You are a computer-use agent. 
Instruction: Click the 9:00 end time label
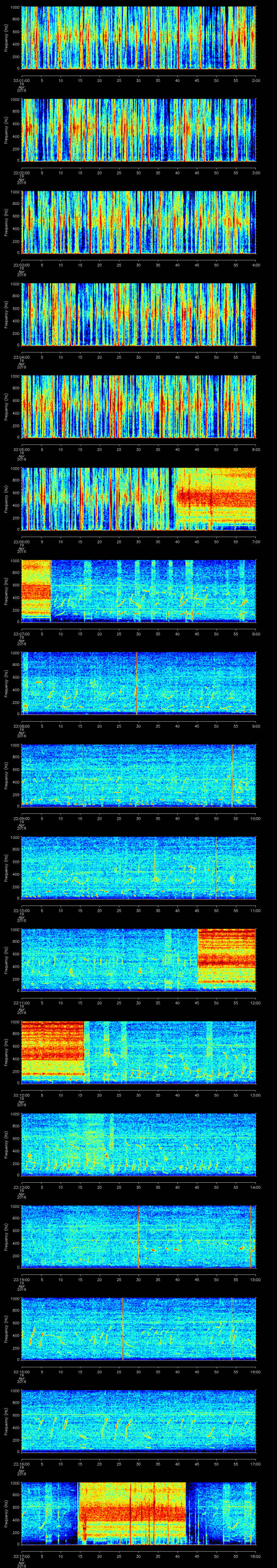256,726
